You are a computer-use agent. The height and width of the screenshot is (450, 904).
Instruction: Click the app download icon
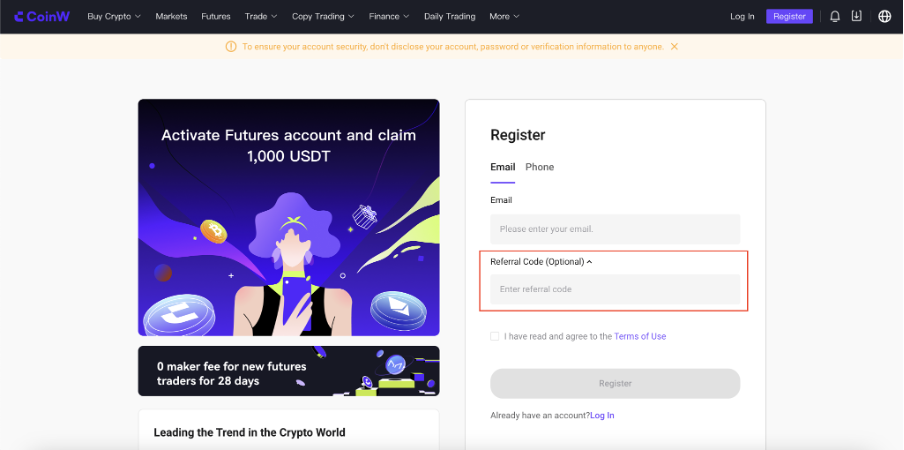[x=856, y=16]
